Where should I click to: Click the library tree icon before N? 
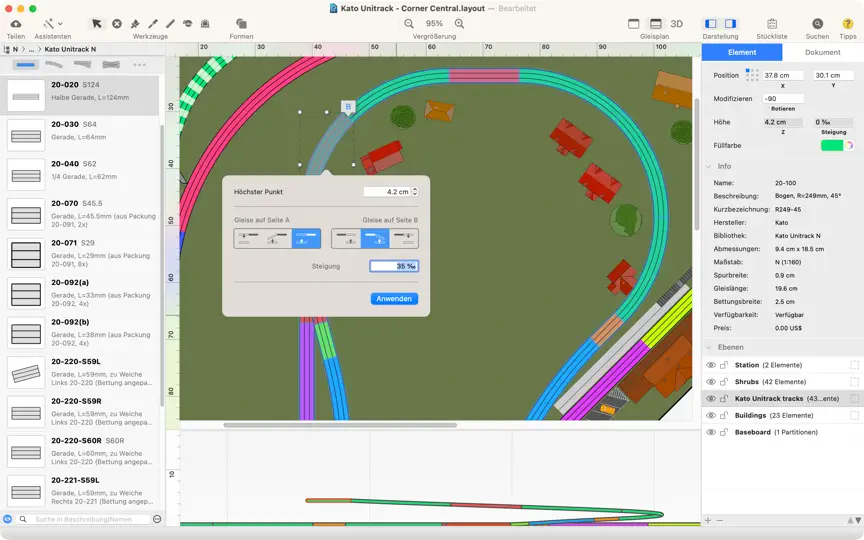[x=7, y=49]
